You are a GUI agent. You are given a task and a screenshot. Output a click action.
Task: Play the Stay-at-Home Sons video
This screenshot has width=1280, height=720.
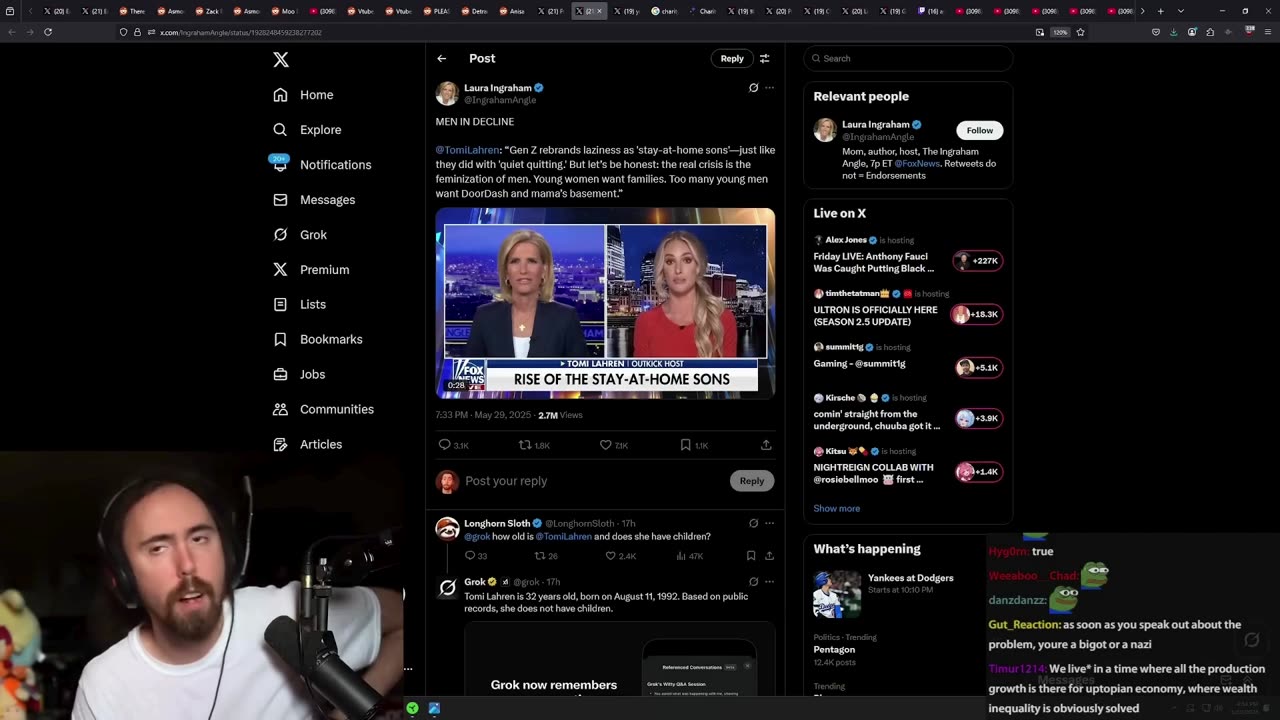click(x=605, y=303)
